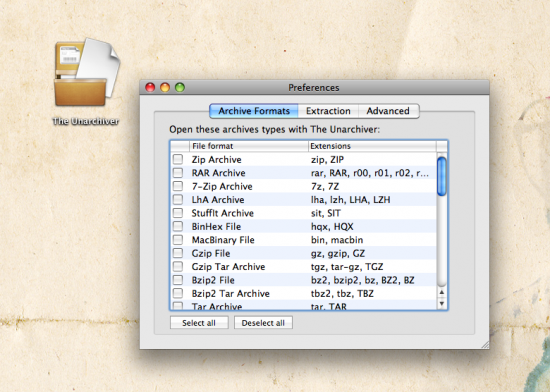Toggle the StuffIt Archive checkbox
The height and width of the screenshot is (392, 550).
pyautogui.click(x=178, y=213)
